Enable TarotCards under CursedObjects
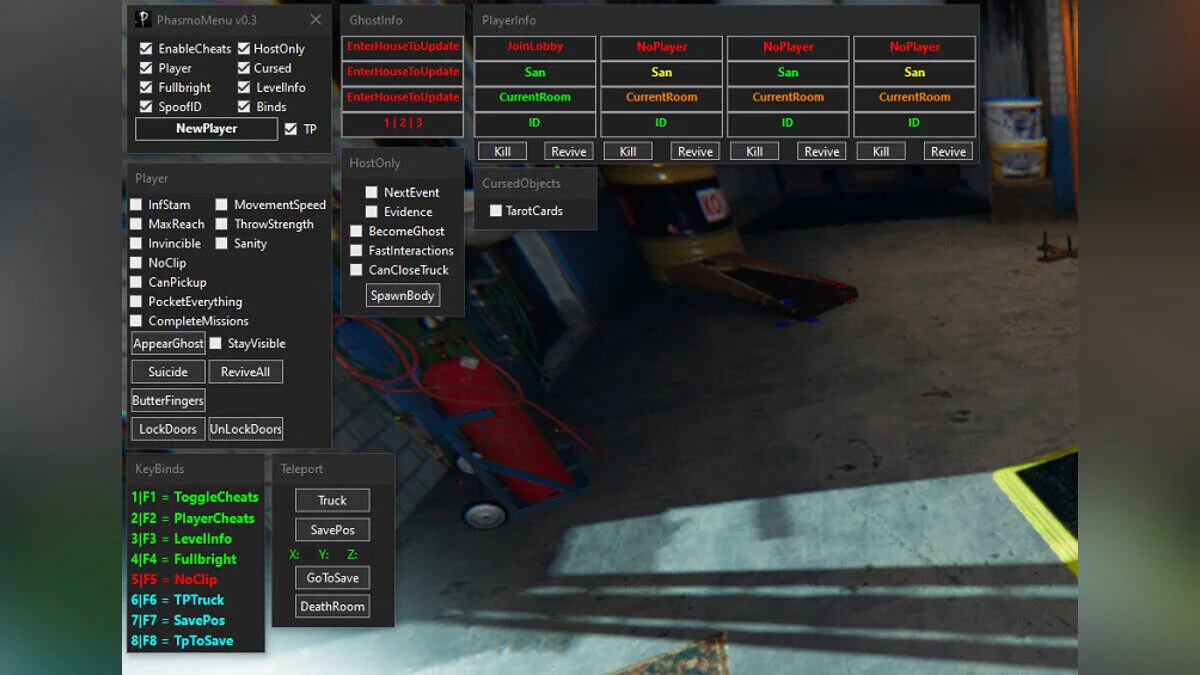Screen dimensions: 1200x675 496,211
